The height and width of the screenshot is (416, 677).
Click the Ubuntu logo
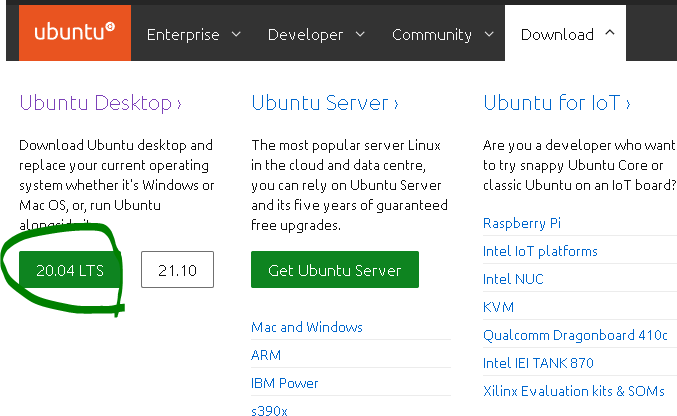coord(75,33)
